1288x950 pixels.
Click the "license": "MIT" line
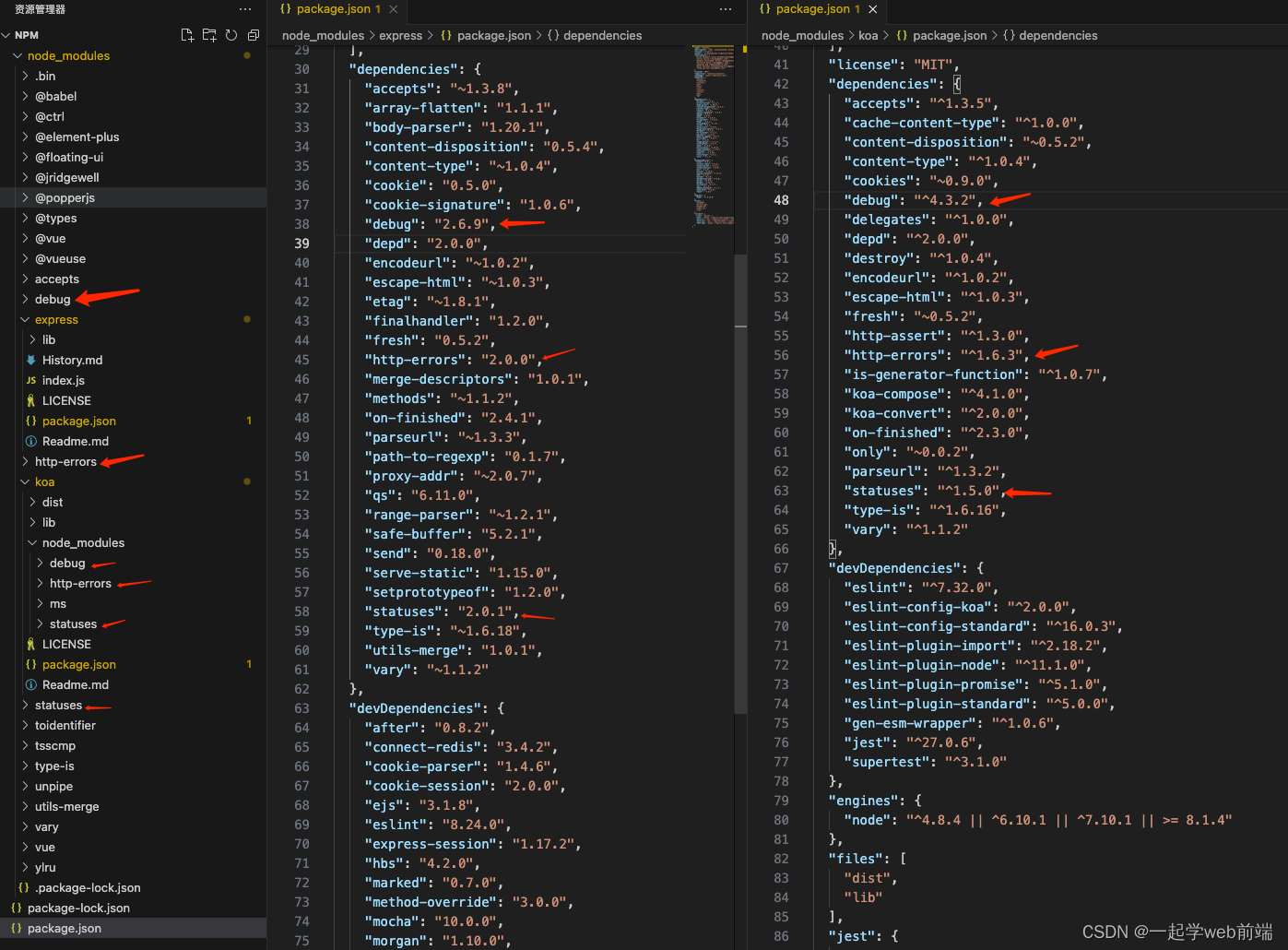click(894, 65)
